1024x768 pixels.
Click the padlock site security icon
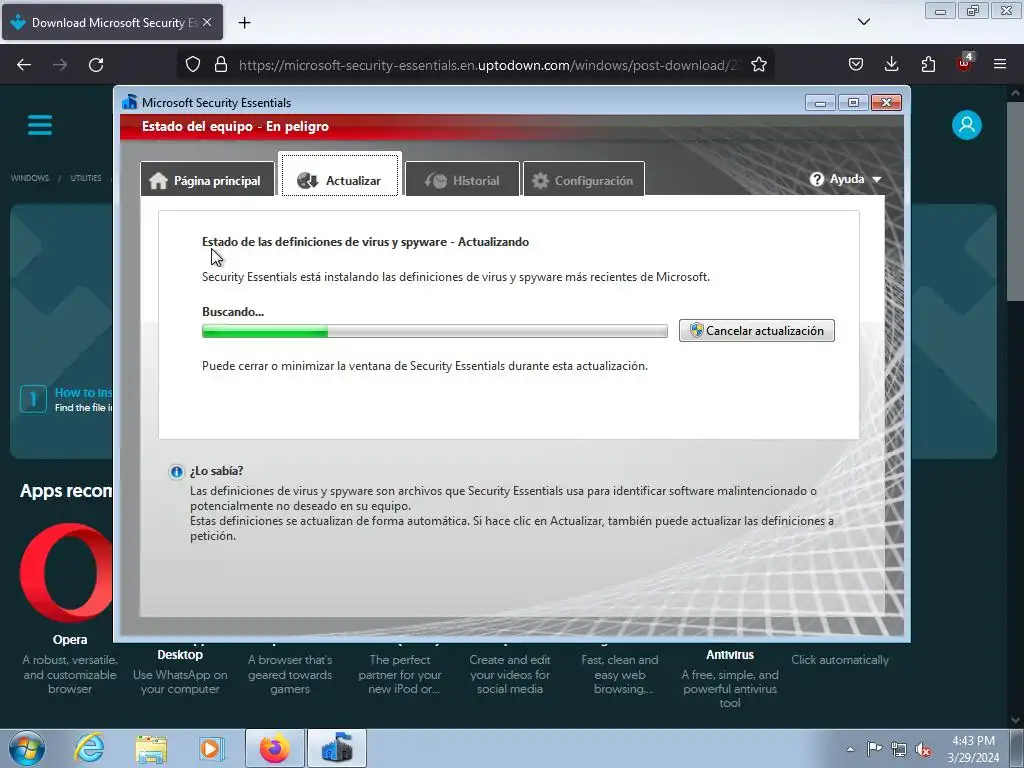[221, 65]
